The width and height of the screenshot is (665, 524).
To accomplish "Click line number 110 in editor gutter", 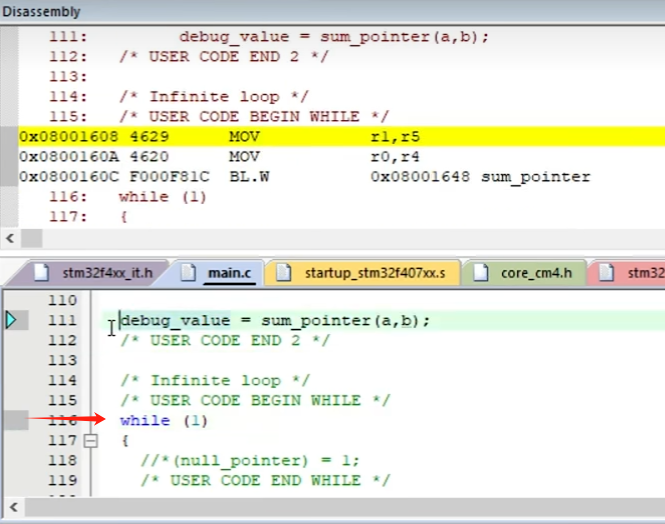I will (x=62, y=300).
